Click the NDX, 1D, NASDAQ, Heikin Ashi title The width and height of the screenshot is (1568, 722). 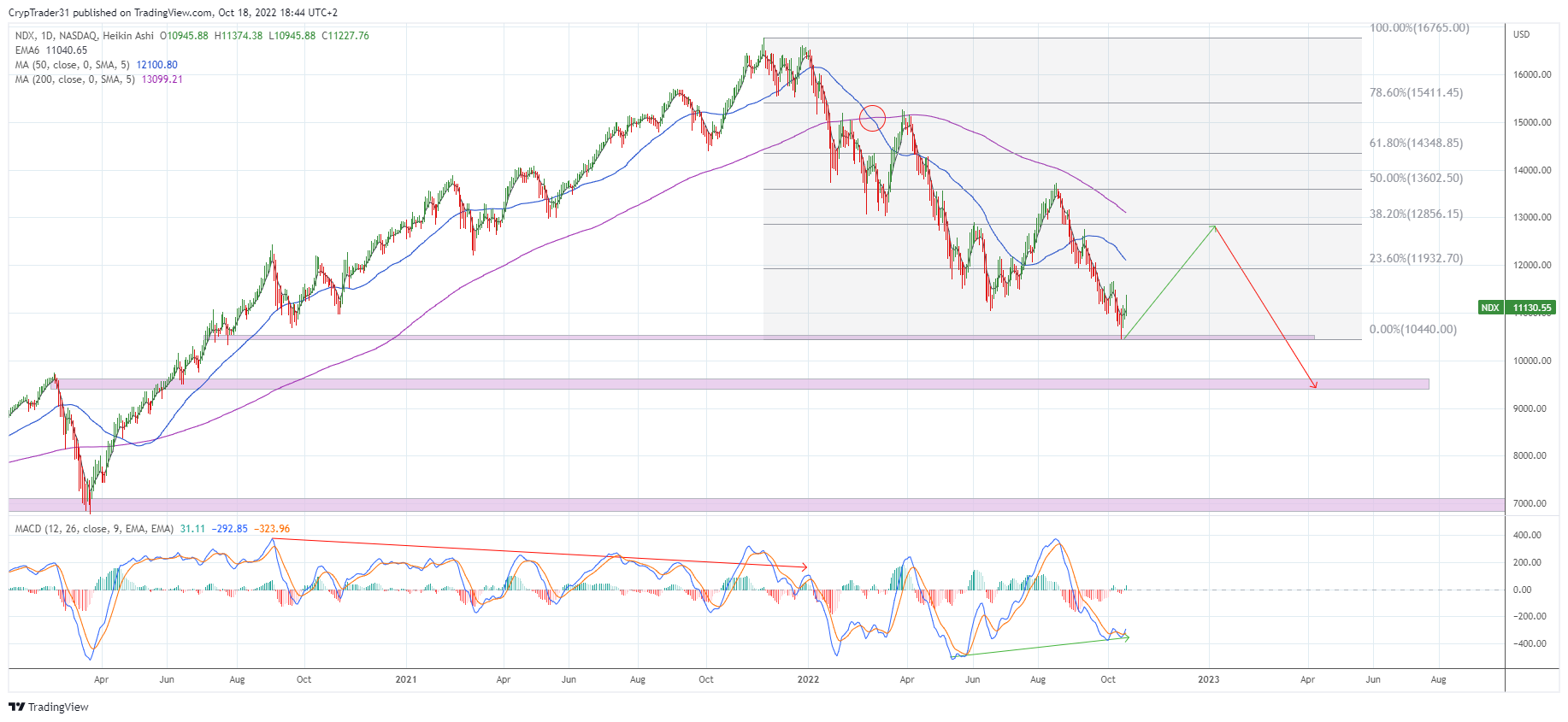(x=85, y=36)
